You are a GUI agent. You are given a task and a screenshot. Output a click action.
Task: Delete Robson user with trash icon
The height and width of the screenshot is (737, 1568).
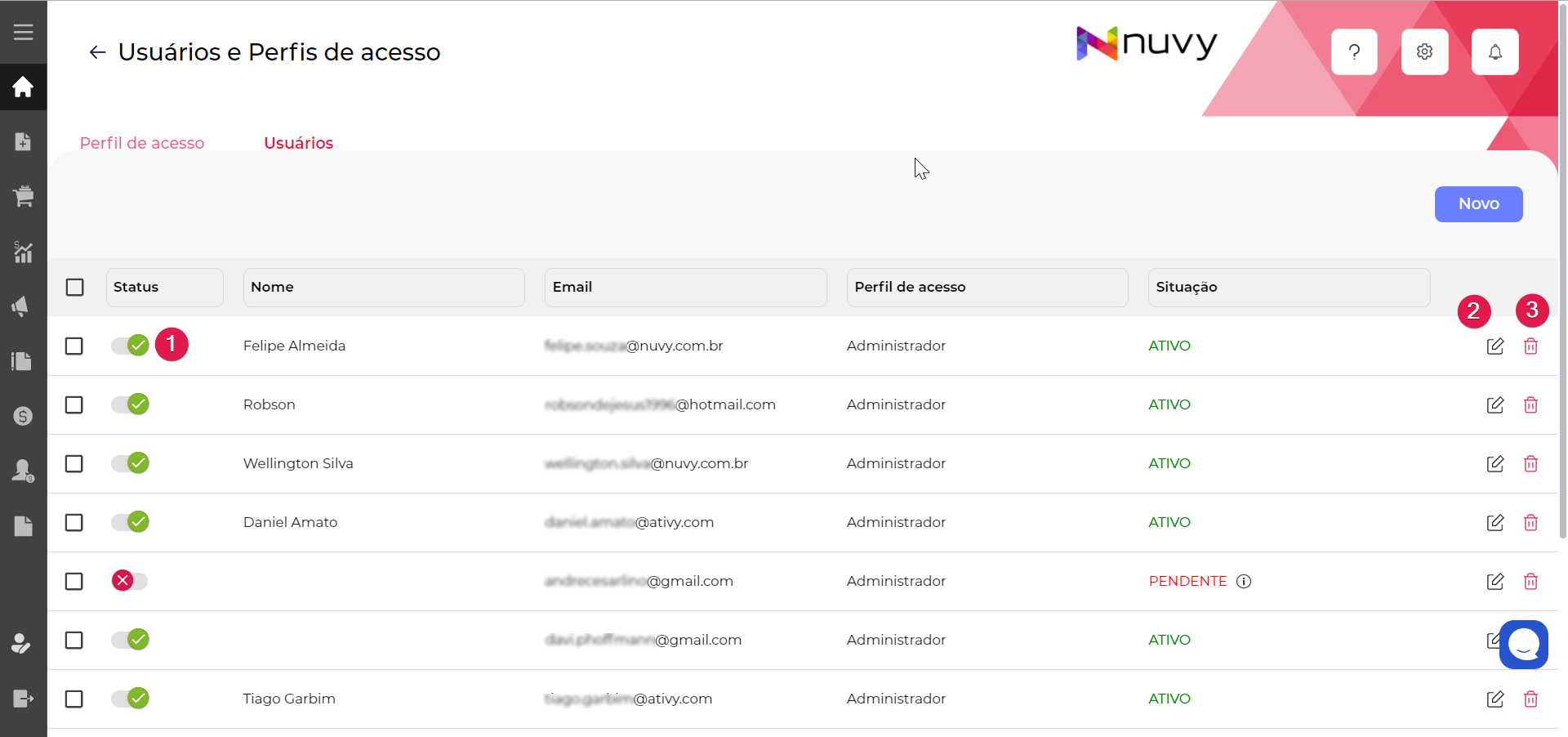[x=1530, y=405]
